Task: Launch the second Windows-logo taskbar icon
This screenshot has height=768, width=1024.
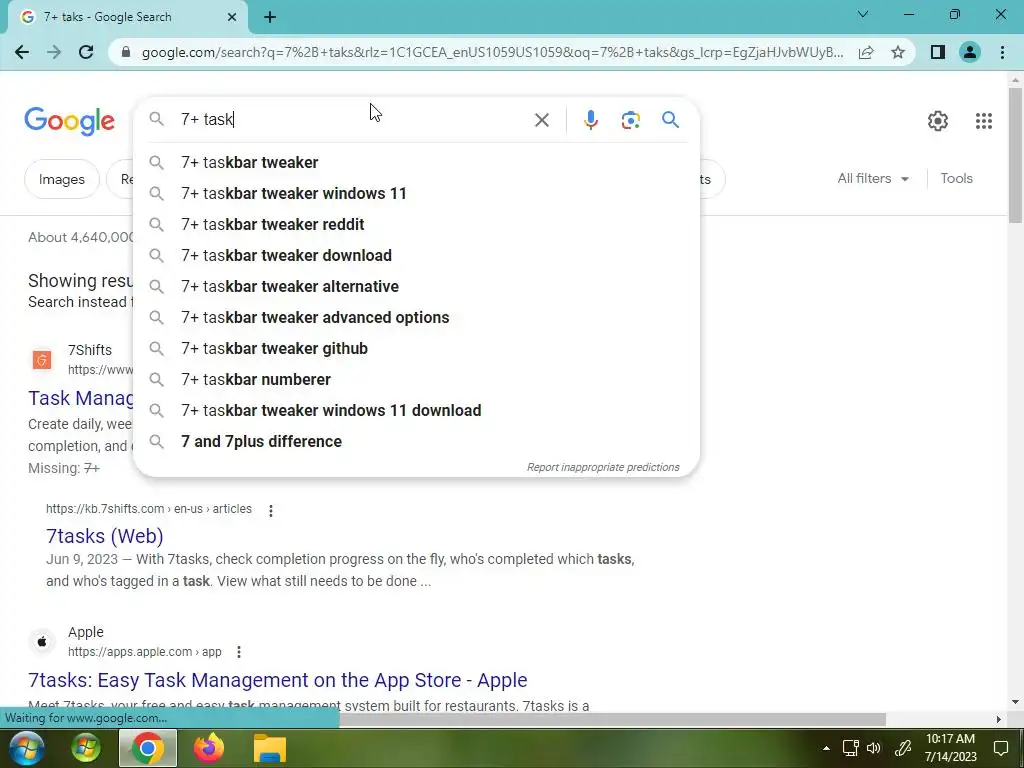Action: pos(86,748)
